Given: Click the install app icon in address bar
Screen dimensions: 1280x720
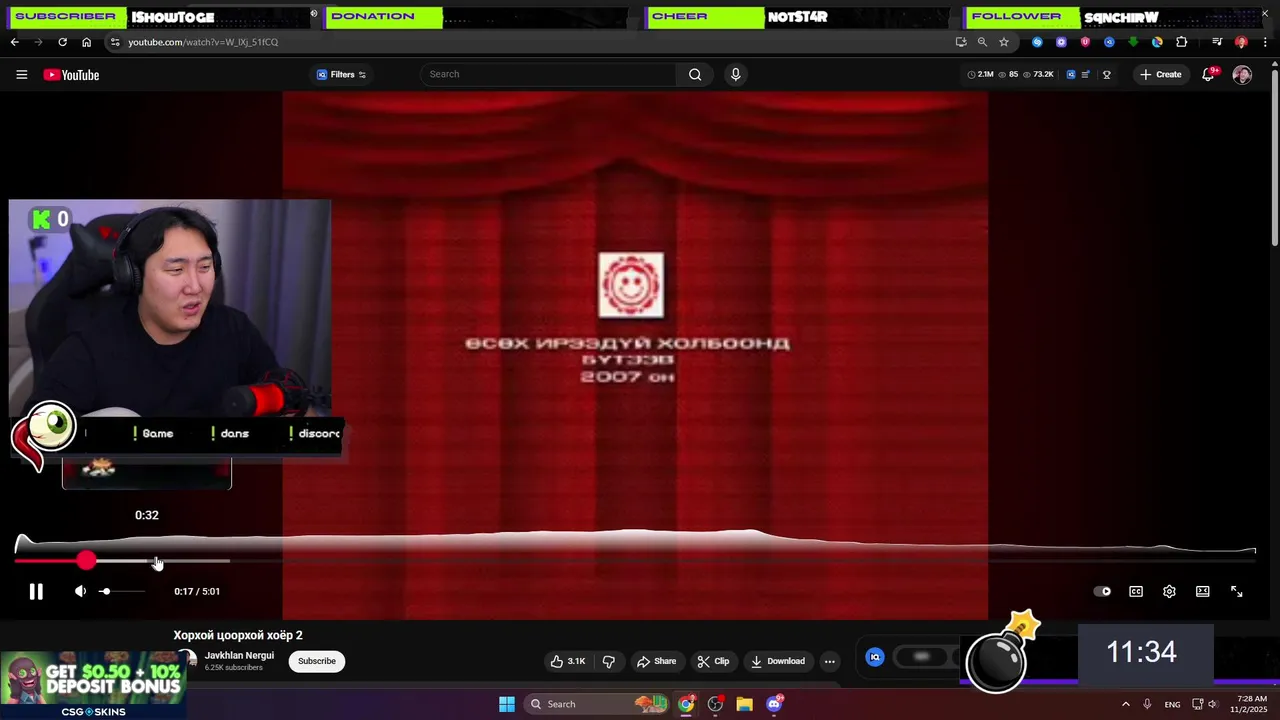Looking at the screenshot, I should point(961,42).
